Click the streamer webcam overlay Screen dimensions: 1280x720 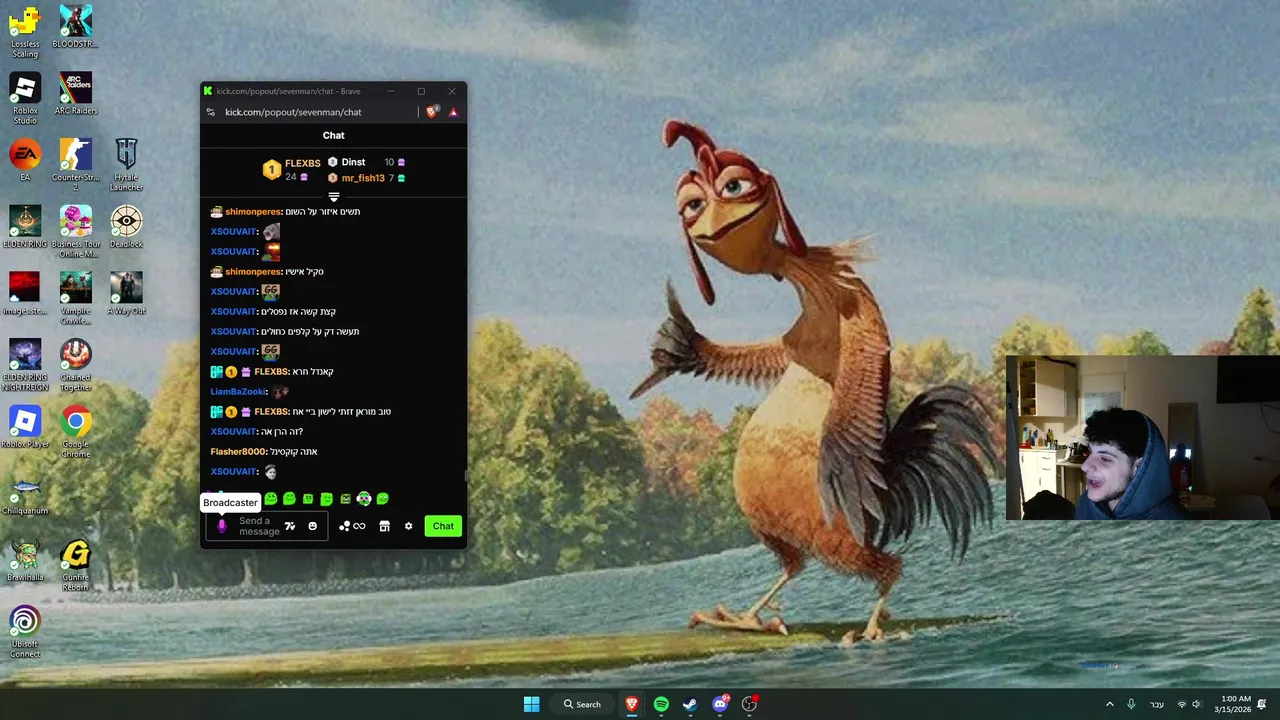point(1142,438)
